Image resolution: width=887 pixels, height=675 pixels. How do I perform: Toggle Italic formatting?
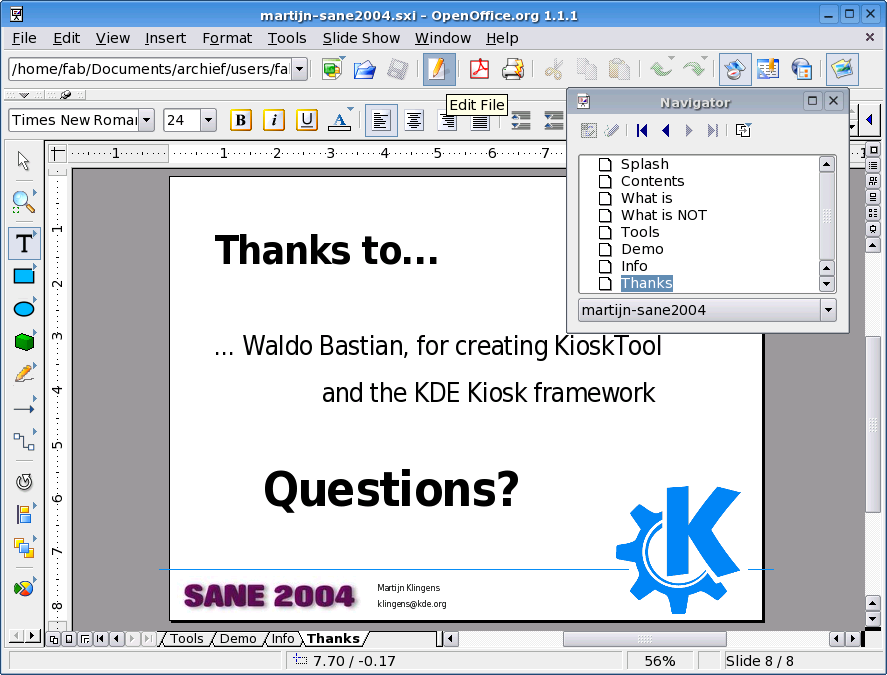(274, 120)
